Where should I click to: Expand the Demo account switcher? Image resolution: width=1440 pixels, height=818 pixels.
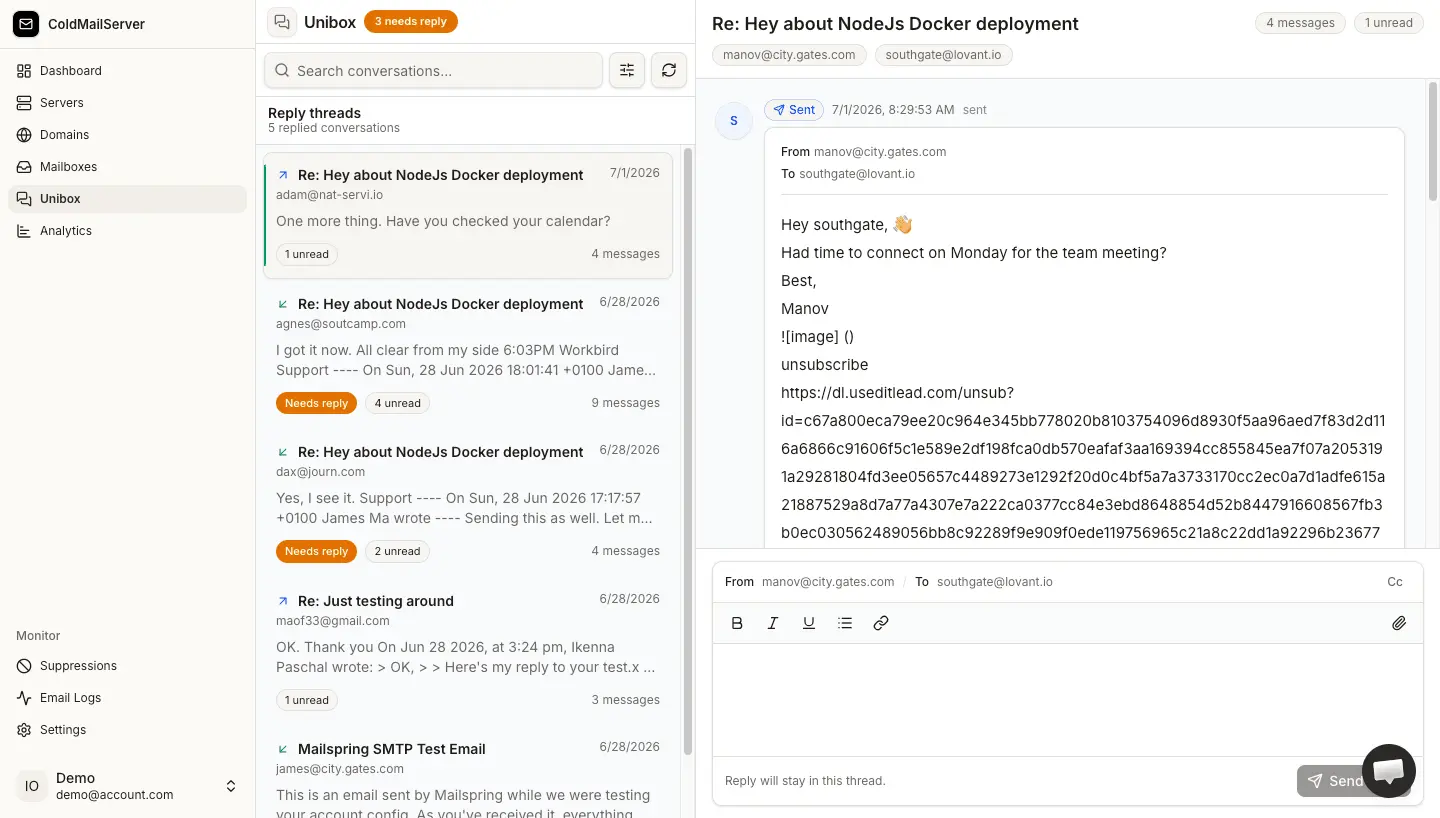[231, 786]
